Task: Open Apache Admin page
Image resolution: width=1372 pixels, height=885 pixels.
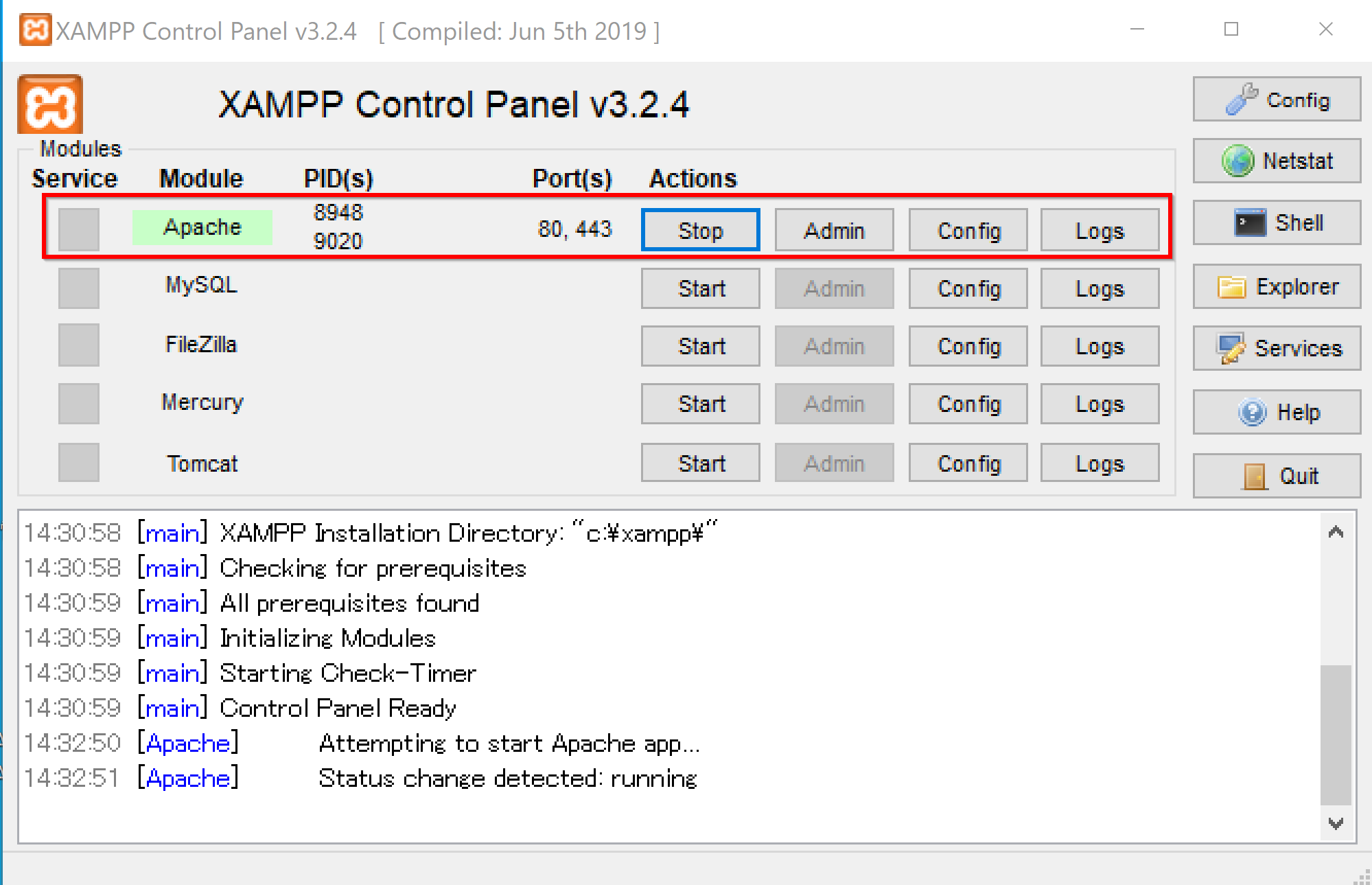Action: click(835, 230)
